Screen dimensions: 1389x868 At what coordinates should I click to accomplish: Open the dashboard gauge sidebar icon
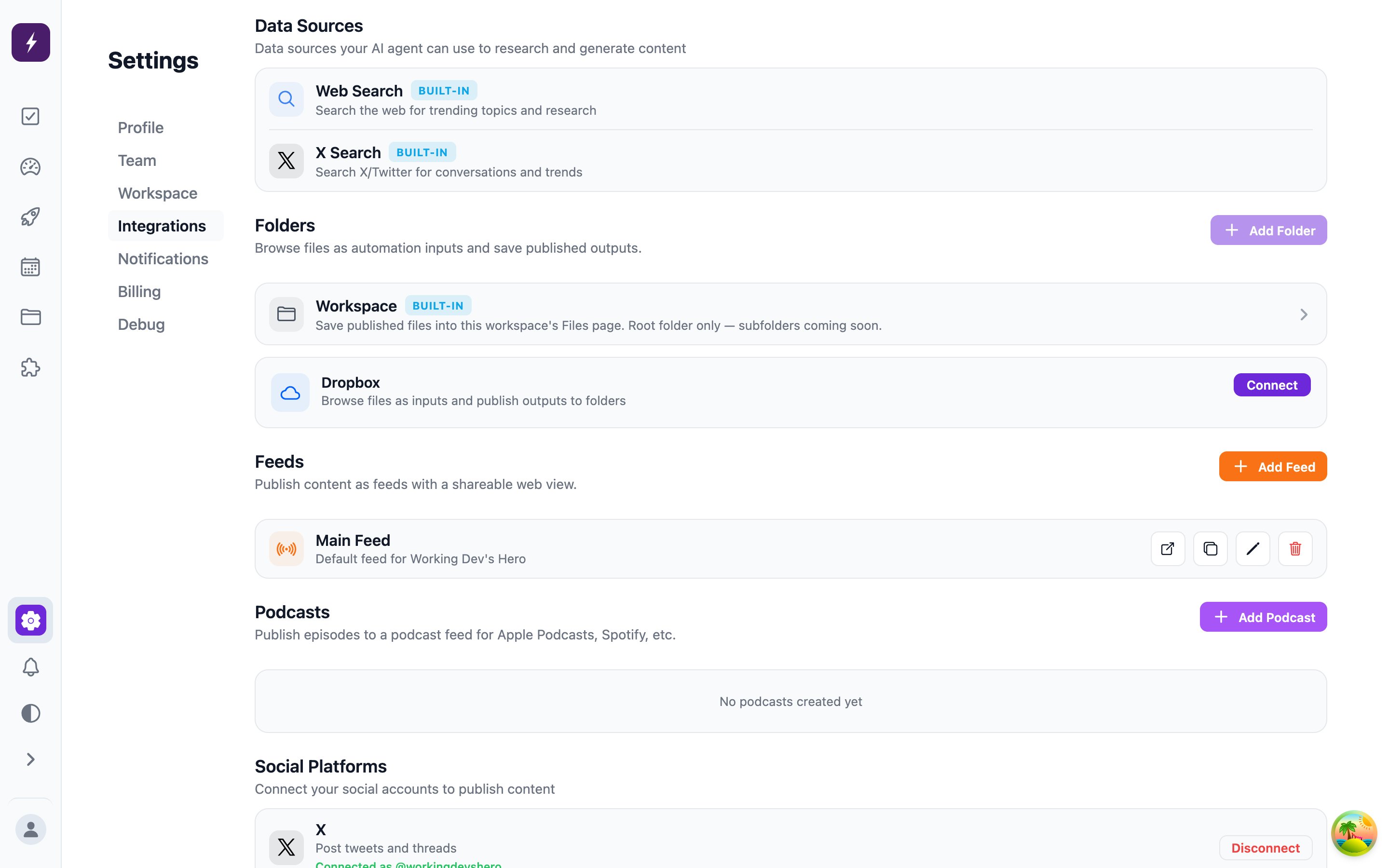click(x=30, y=167)
